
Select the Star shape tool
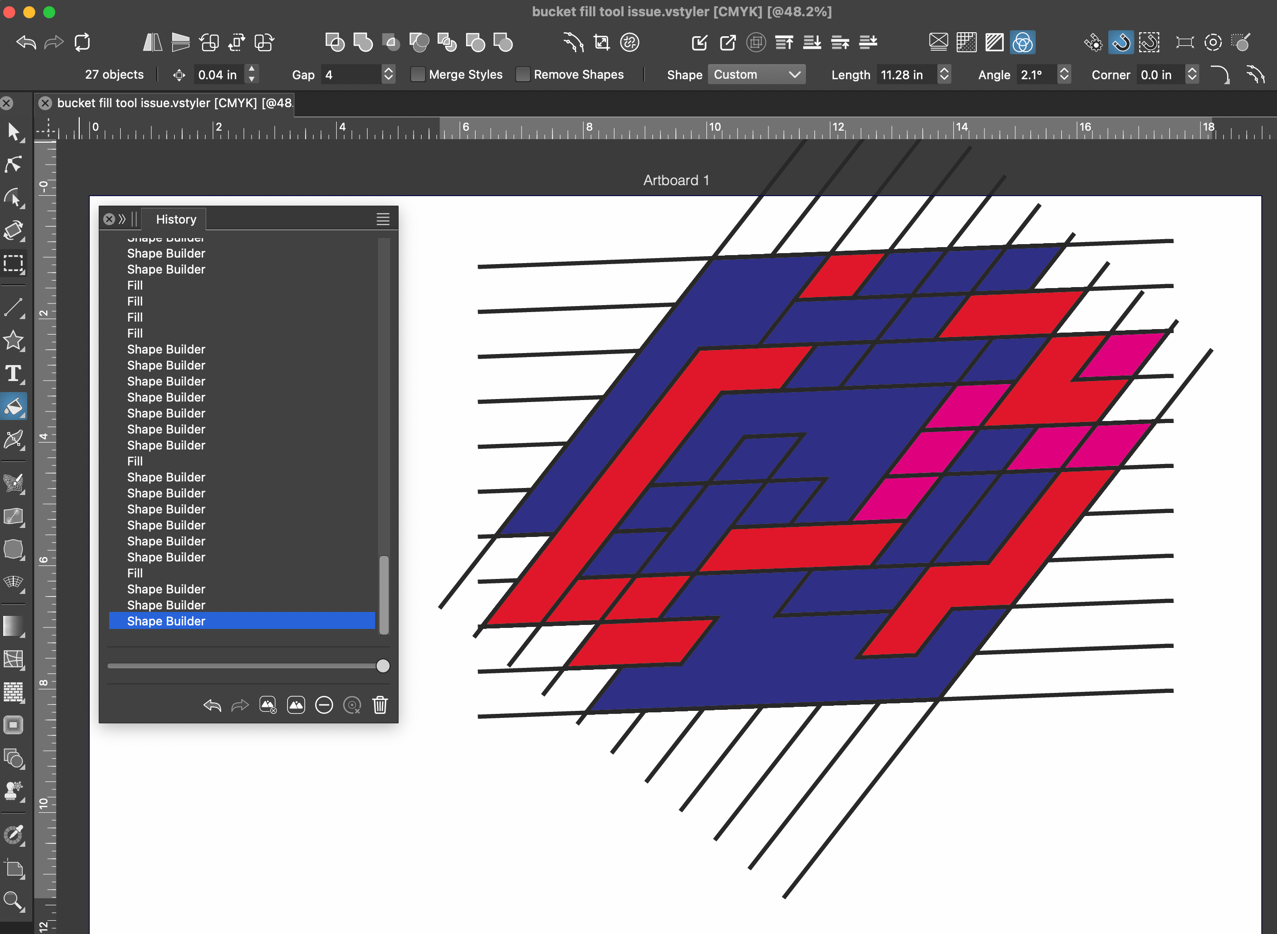(x=14, y=341)
